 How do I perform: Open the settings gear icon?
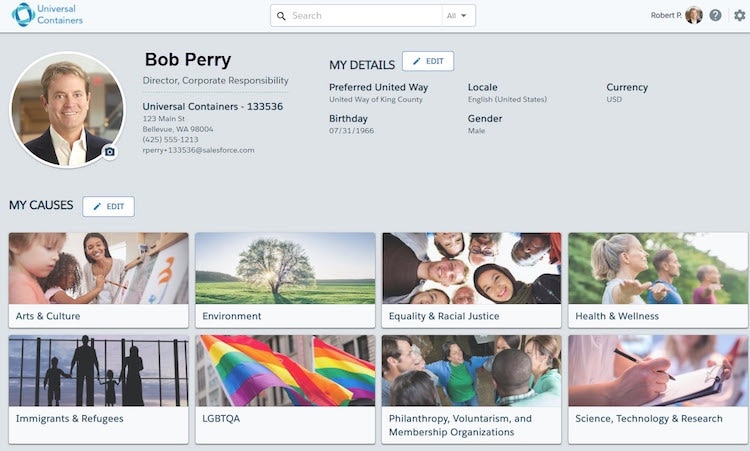[x=739, y=15]
